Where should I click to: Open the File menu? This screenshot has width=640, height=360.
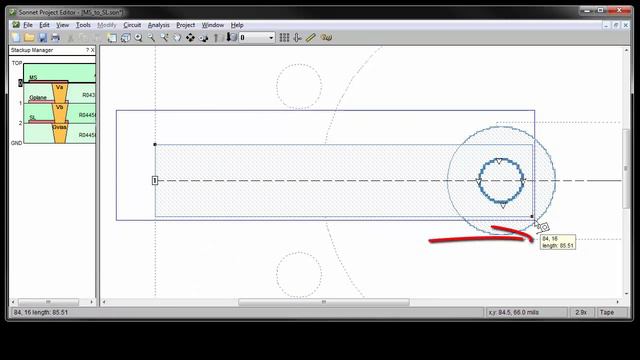click(28, 25)
